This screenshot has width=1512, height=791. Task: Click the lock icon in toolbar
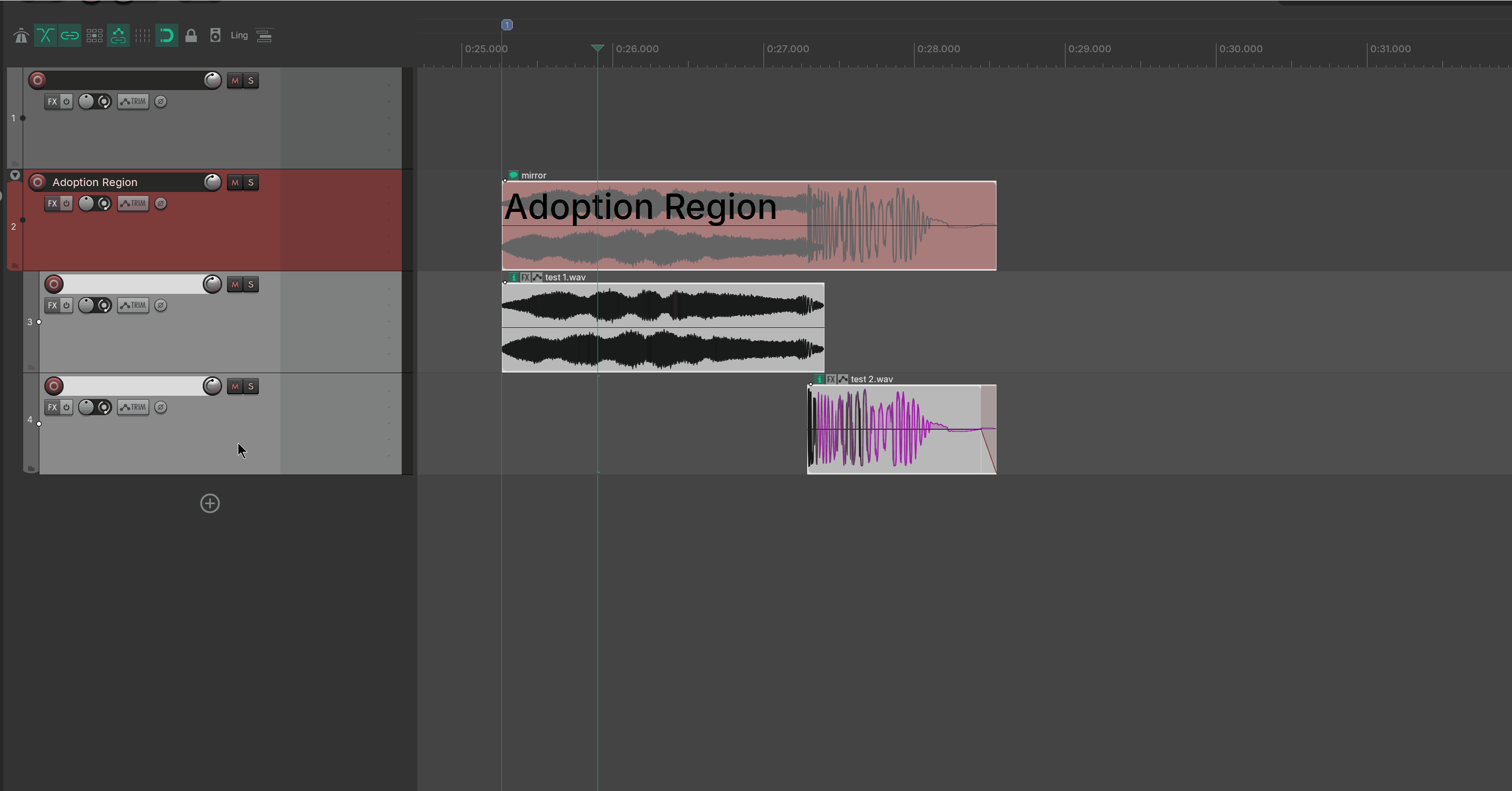[191, 36]
